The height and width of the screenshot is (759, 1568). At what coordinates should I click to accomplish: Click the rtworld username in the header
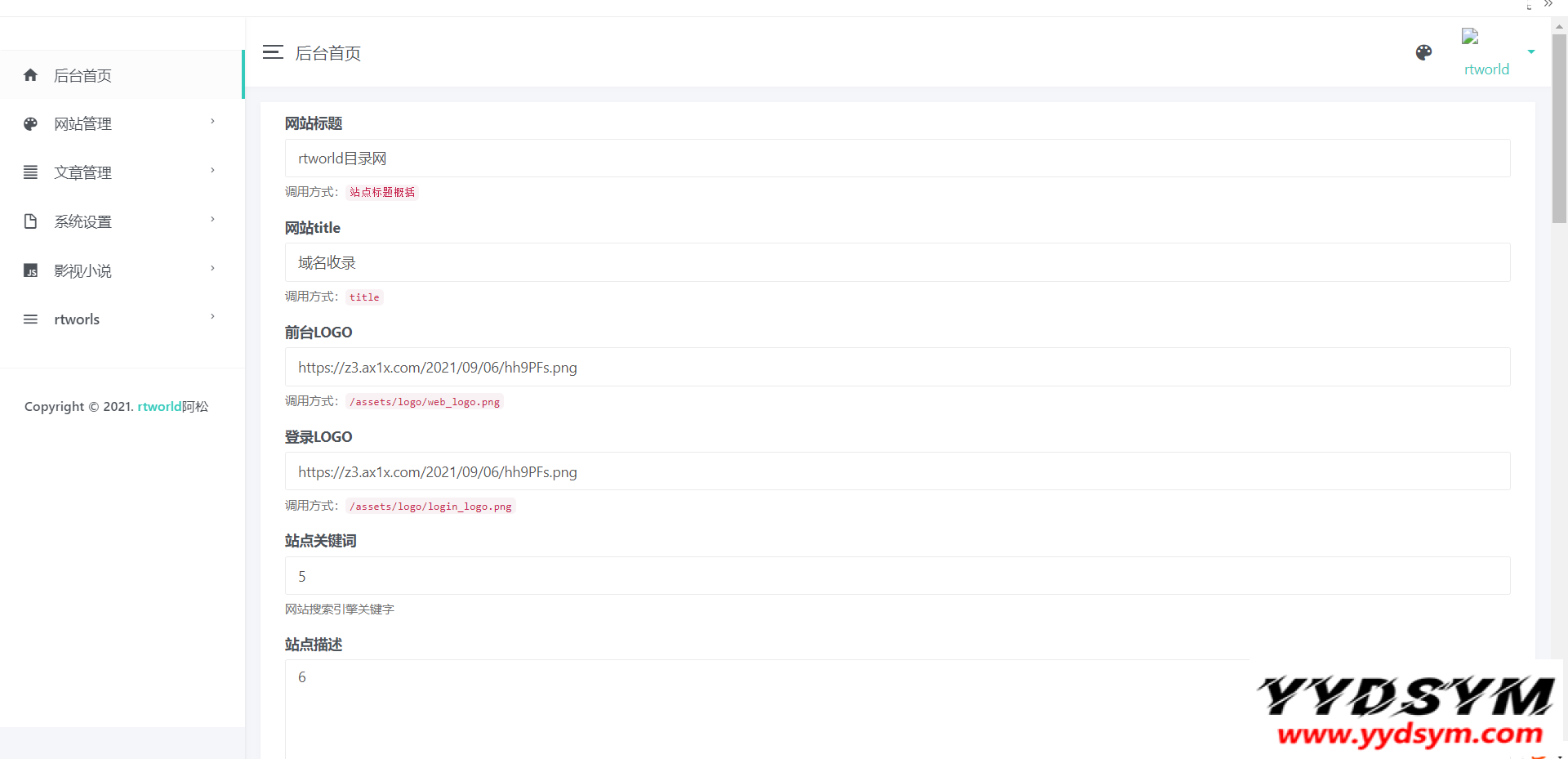tap(1486, 69)
